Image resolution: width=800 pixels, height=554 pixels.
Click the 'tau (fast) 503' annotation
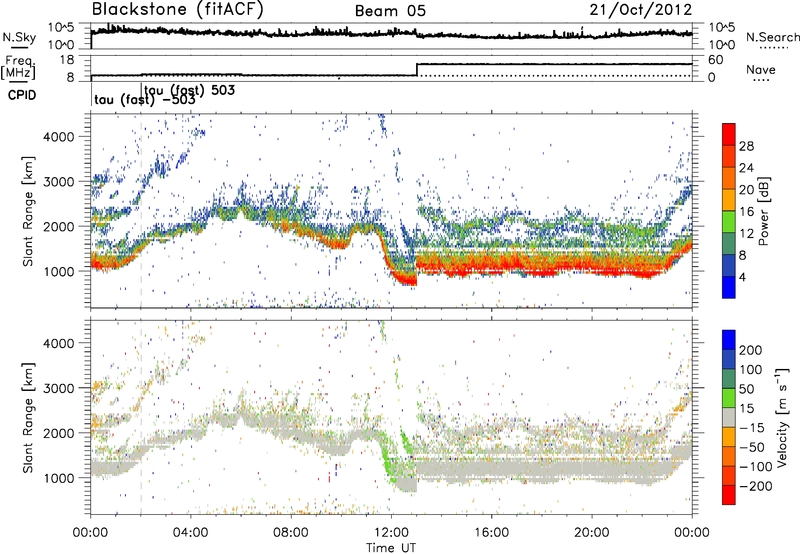(189, 90)
